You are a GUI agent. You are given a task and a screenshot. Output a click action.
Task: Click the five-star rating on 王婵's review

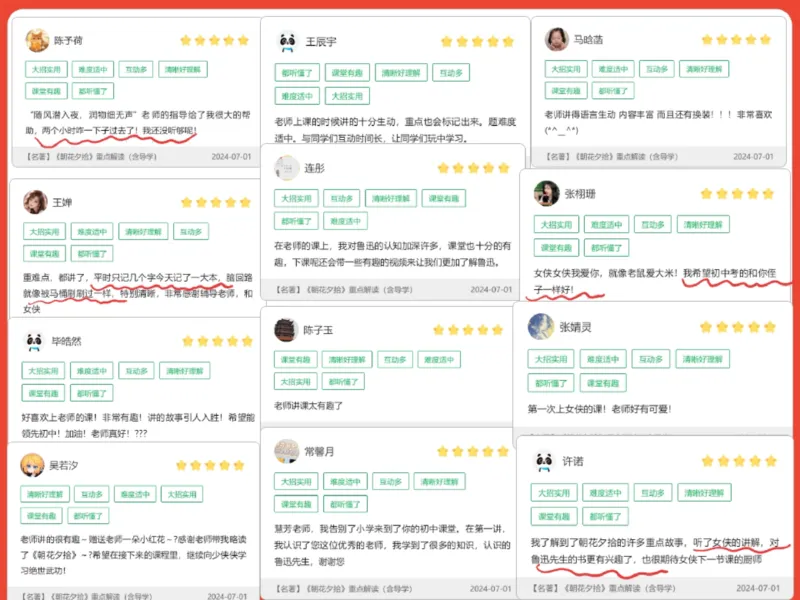[x=216, y=203]
